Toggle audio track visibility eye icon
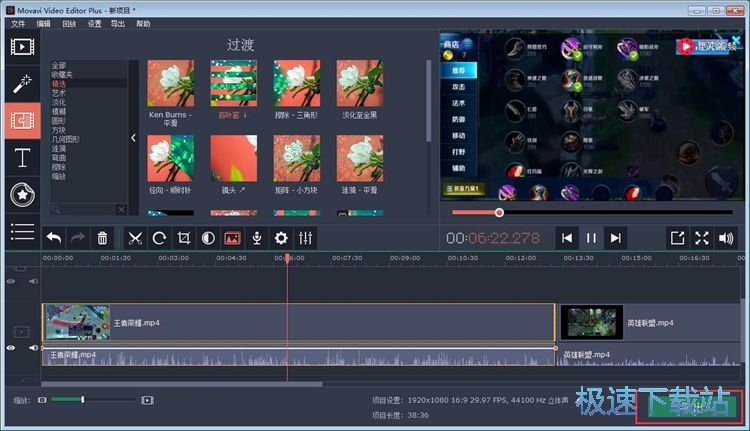The height and width of the screenshot is (431, 750). click(12, 348)
